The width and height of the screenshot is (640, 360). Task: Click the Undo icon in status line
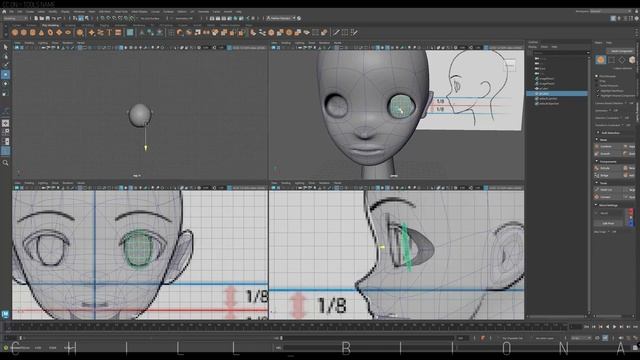53,18
